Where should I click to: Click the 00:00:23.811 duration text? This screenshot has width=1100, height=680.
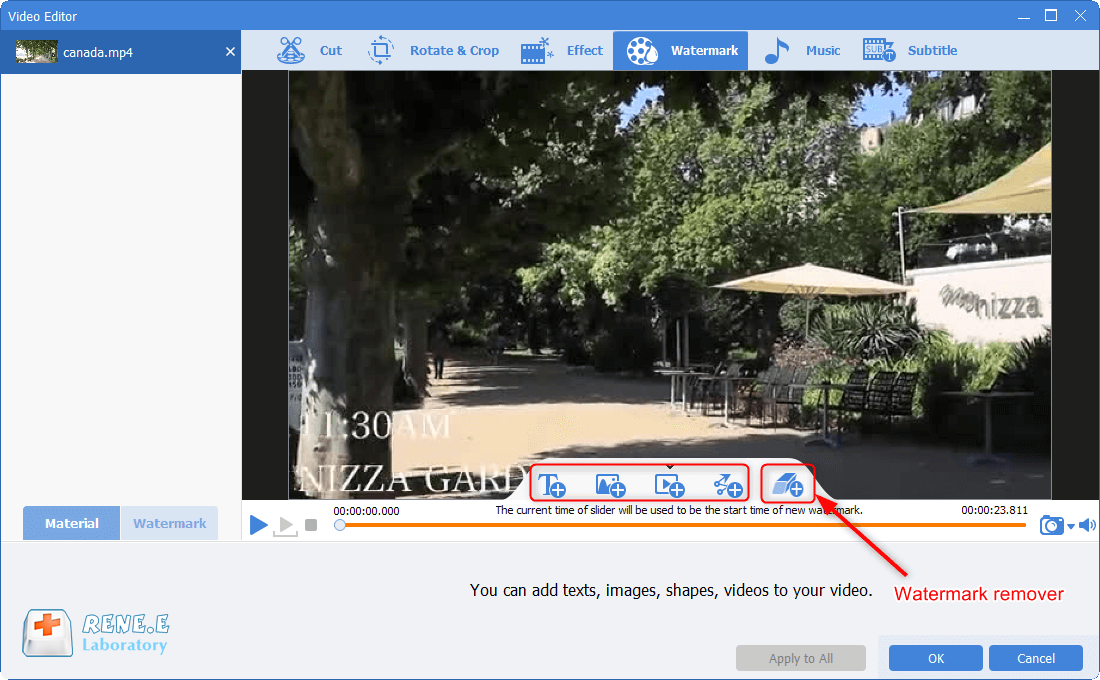994,510
